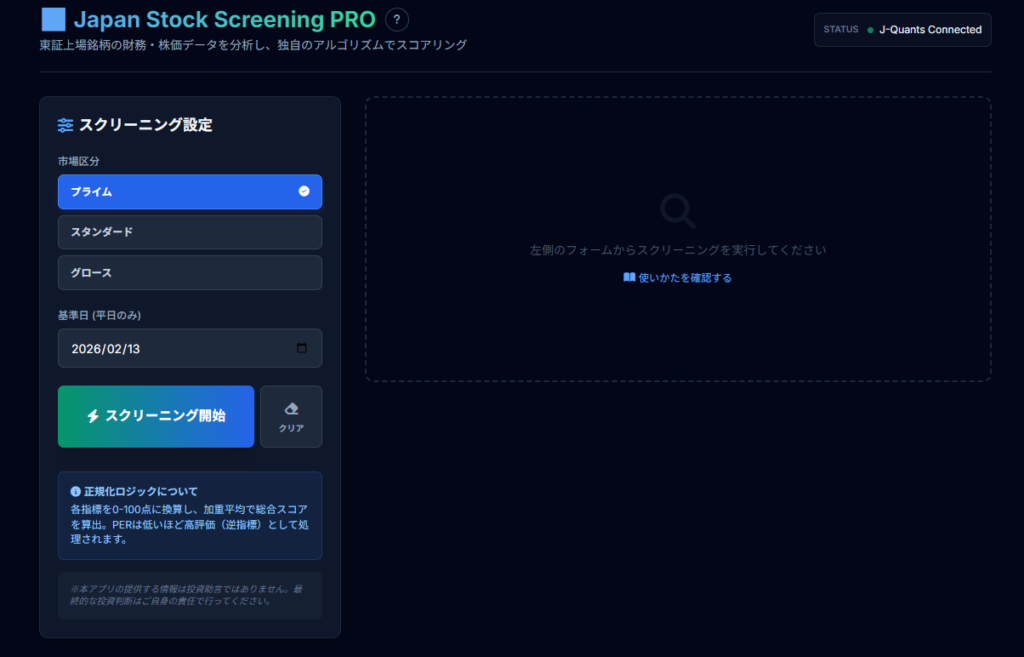Viewport: 1024px width, 657px height.
Task: Click the open book icon
Action: 629,278
